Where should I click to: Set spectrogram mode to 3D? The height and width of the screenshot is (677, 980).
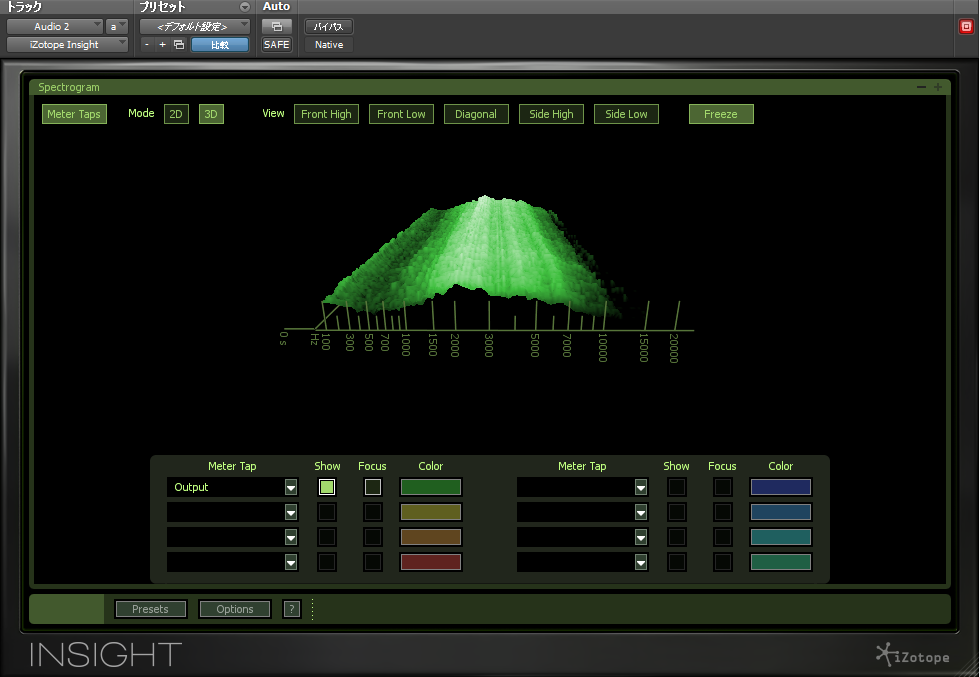tap(211, 114)
